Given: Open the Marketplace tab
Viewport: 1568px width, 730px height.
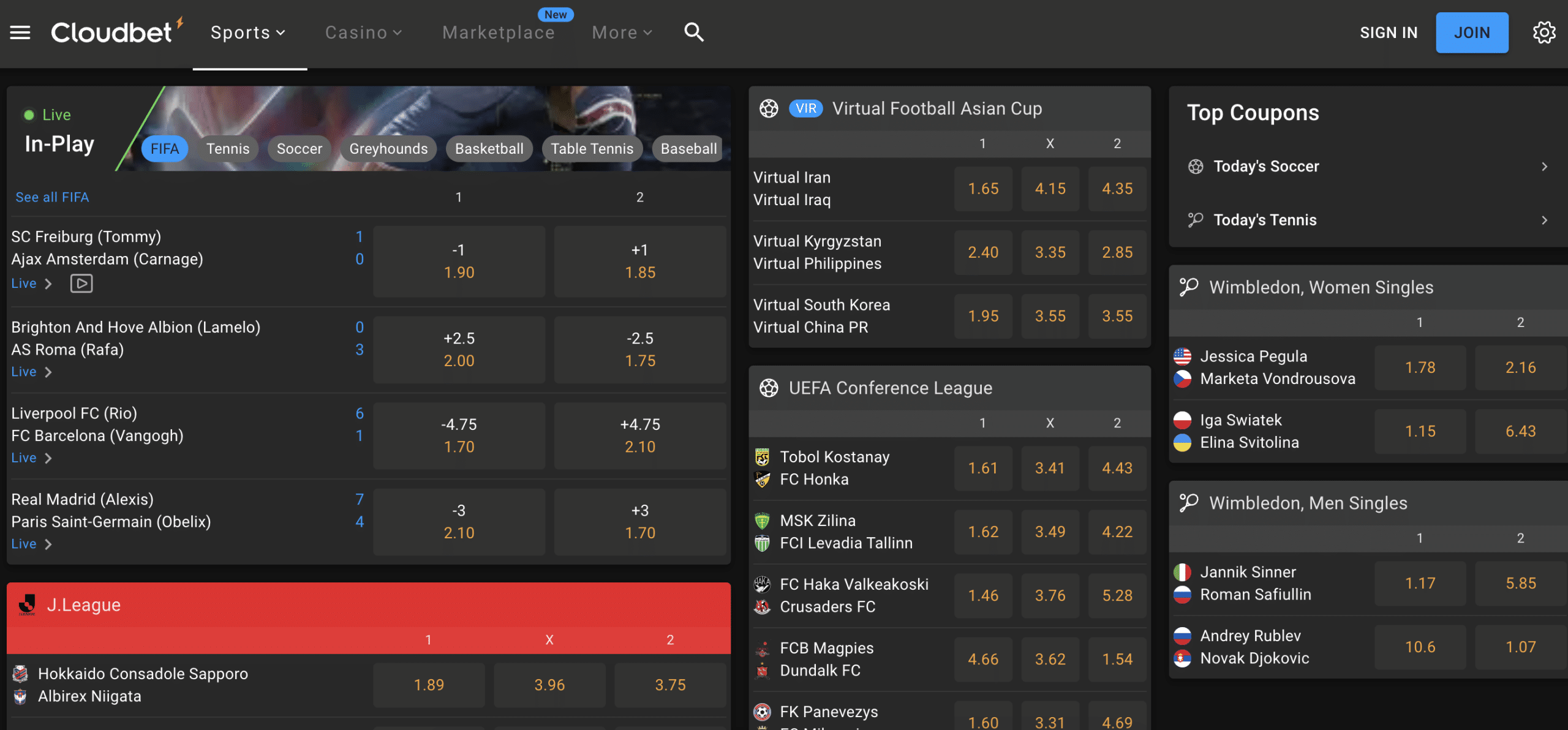Looking at the screenshot, I should tap(499, 32).
